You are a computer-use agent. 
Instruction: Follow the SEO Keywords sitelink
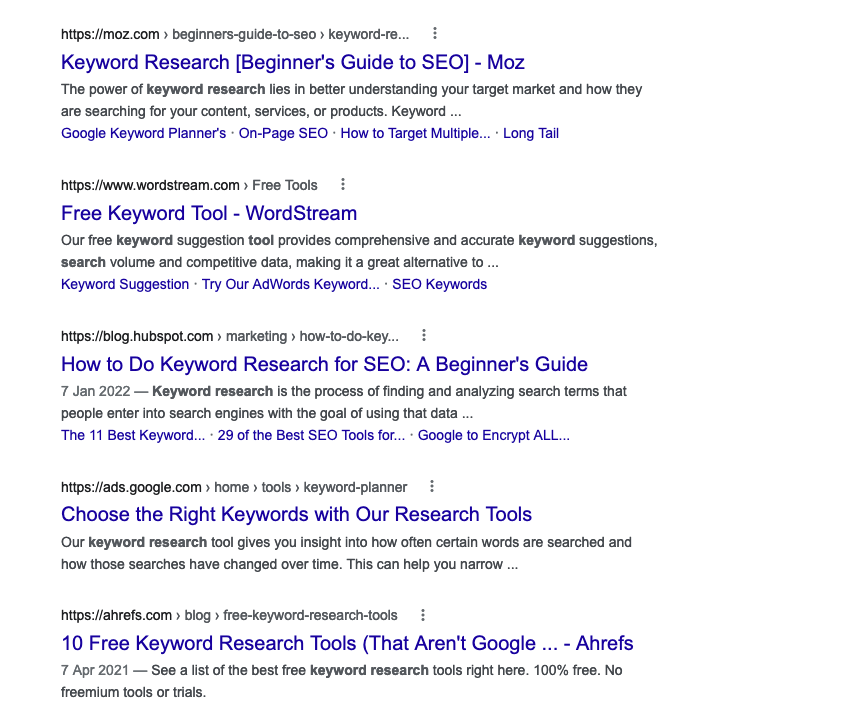440,284
